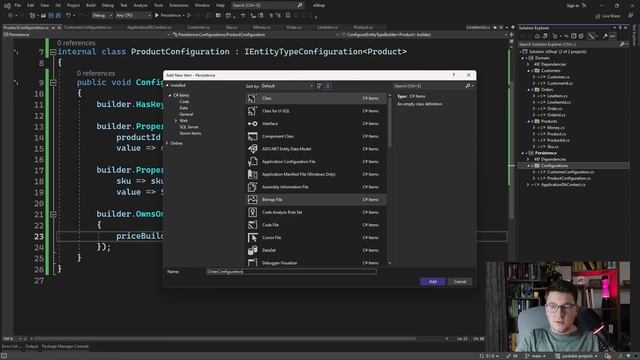Open the Any CPU platform dropdown
This screenshot has width=640, height=360.
coord(133,16)
